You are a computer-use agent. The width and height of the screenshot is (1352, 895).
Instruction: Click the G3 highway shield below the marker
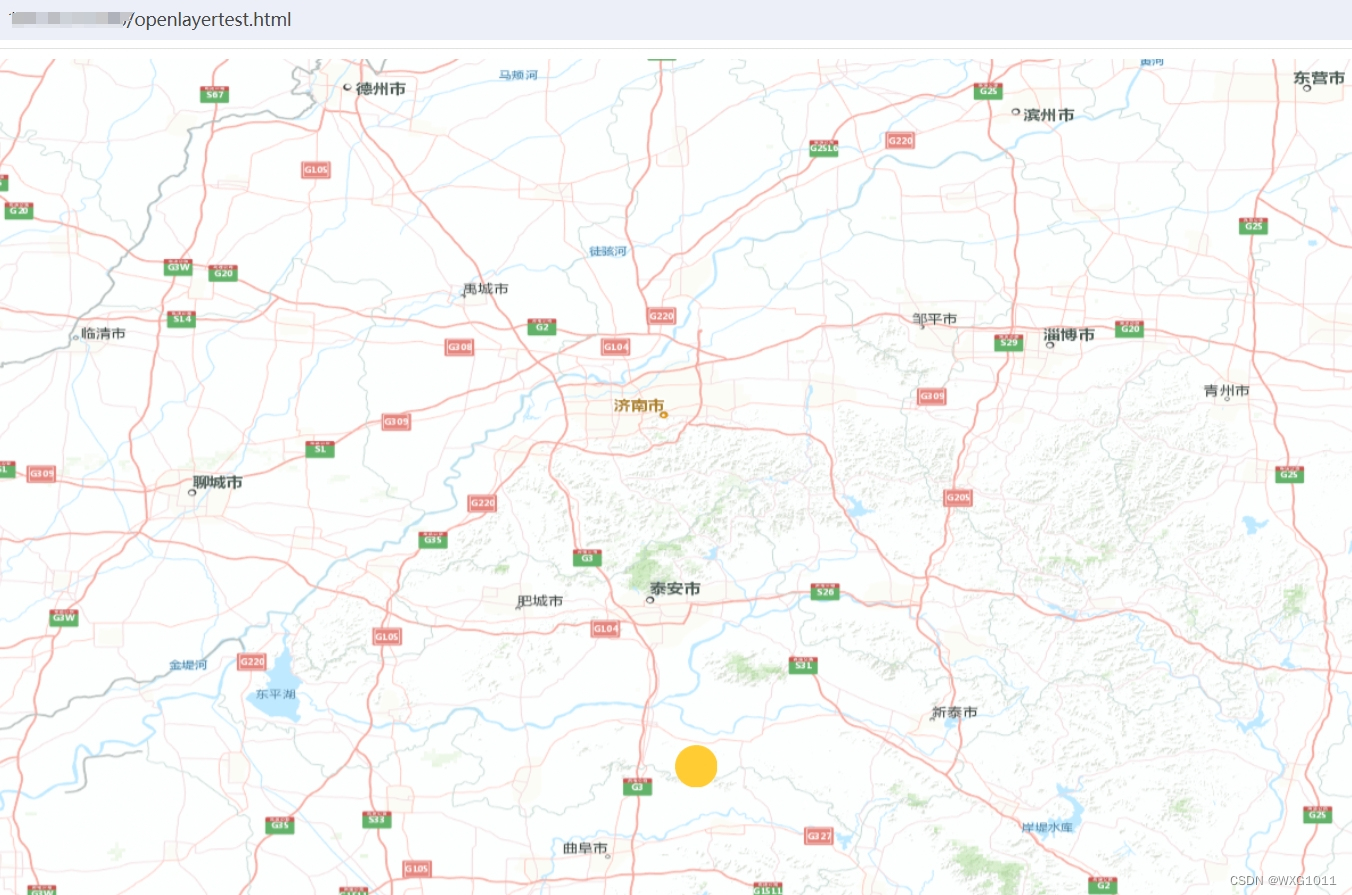coord(637,787)
